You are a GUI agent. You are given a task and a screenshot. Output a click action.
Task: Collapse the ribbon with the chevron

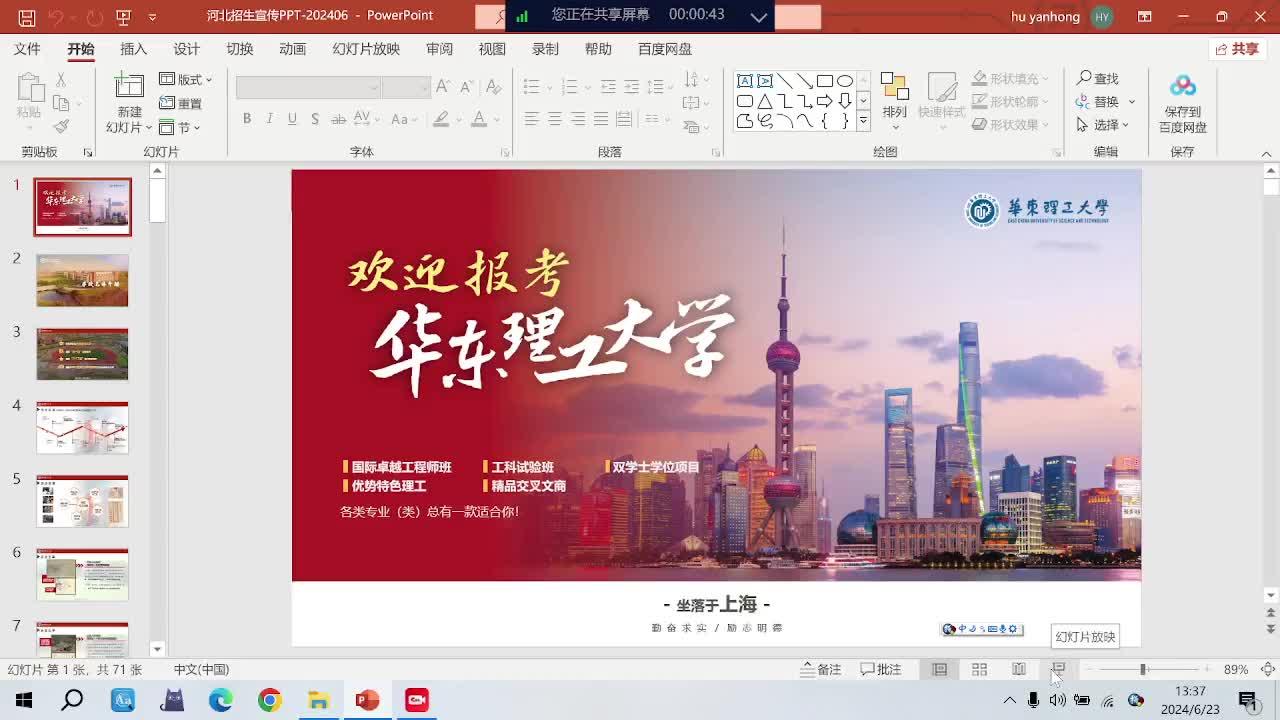click(x=1267, y=154)
